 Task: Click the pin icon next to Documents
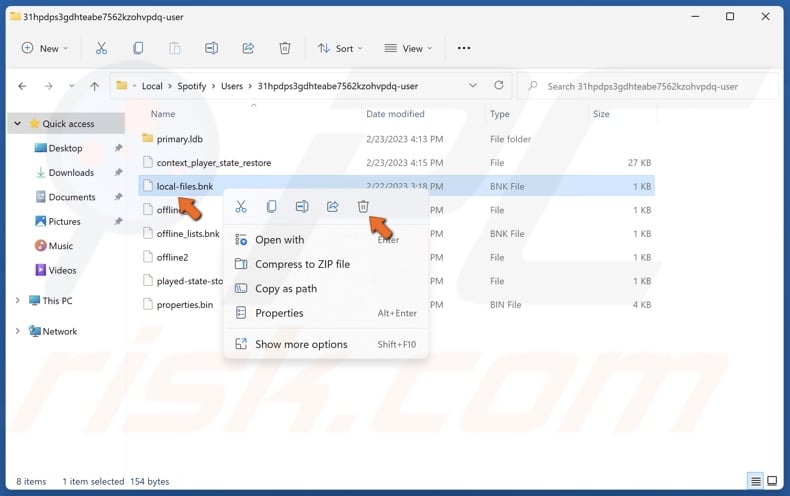[118, 197]
